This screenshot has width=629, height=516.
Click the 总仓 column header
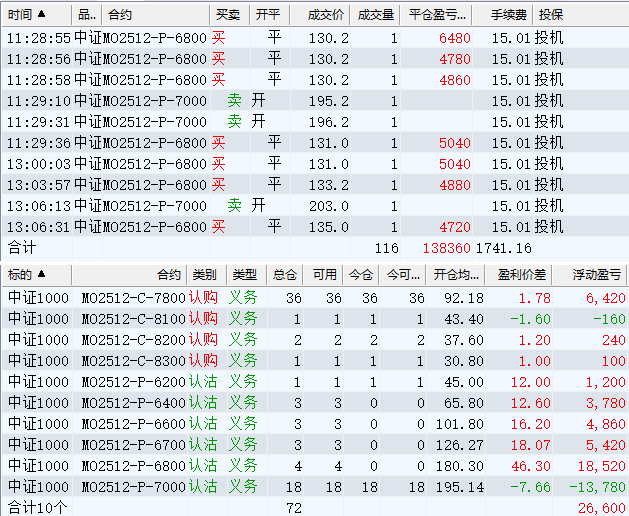coord(285,275)
